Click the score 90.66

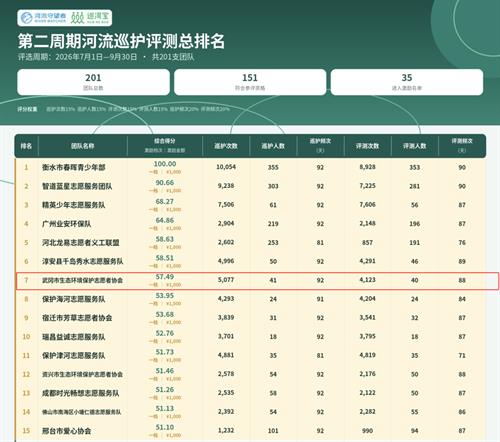click(165, 183)
